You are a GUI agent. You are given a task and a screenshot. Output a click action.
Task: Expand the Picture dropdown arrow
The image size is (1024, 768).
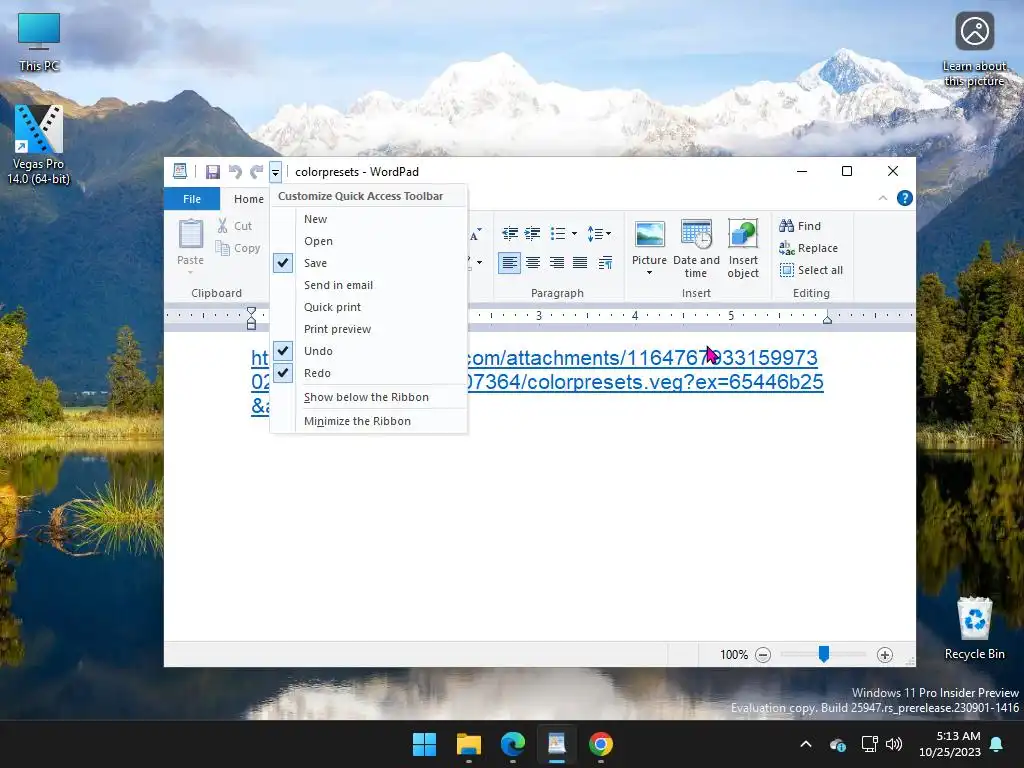click(649, 272)
